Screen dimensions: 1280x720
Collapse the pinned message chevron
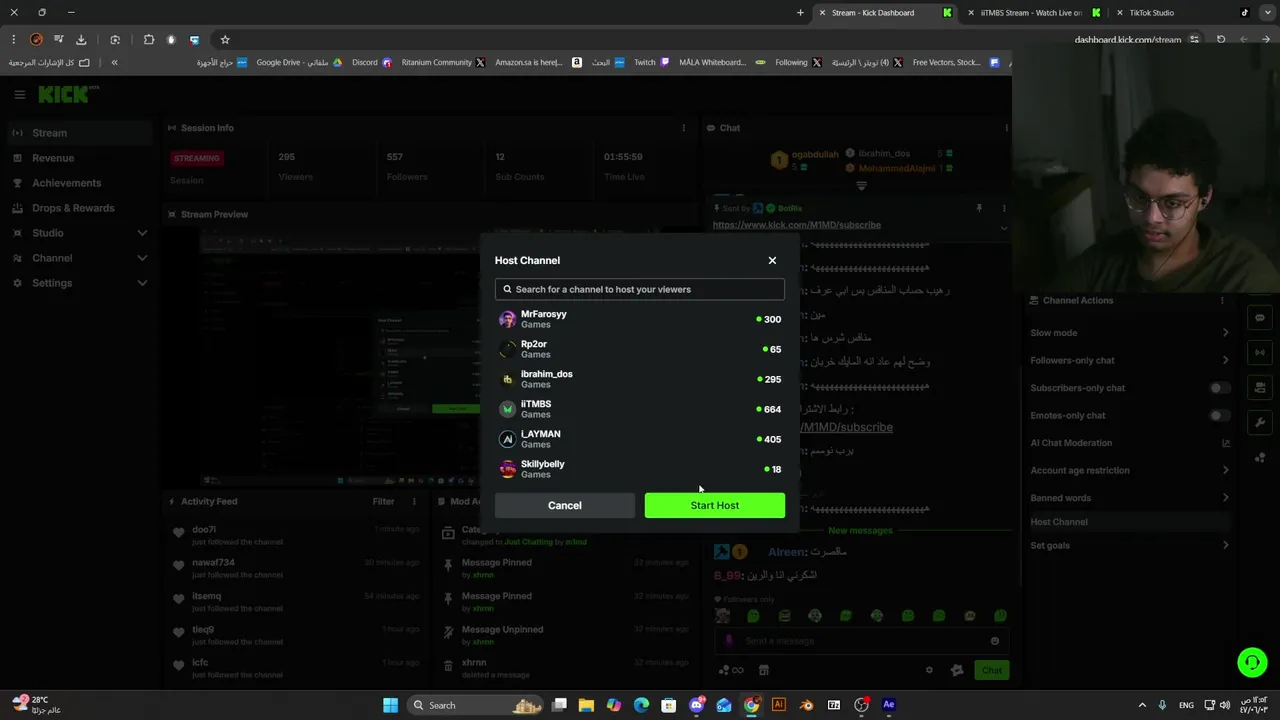click(x=1004, y=227)
